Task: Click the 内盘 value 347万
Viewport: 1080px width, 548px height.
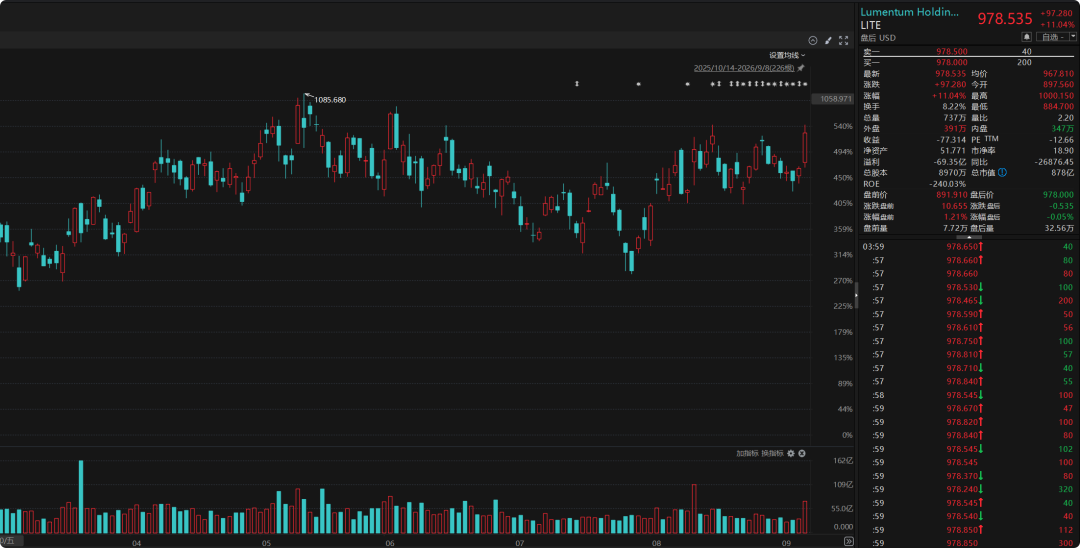Action: coord(1062,129)
